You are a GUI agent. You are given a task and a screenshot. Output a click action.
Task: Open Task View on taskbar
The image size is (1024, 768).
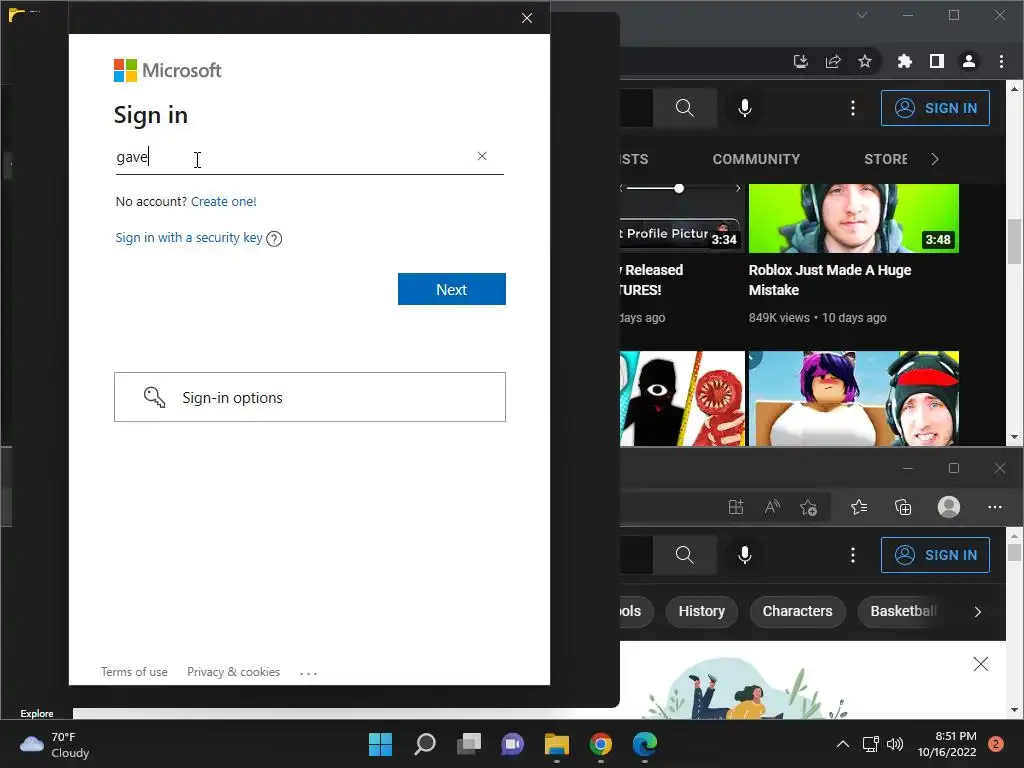[469, 744]
